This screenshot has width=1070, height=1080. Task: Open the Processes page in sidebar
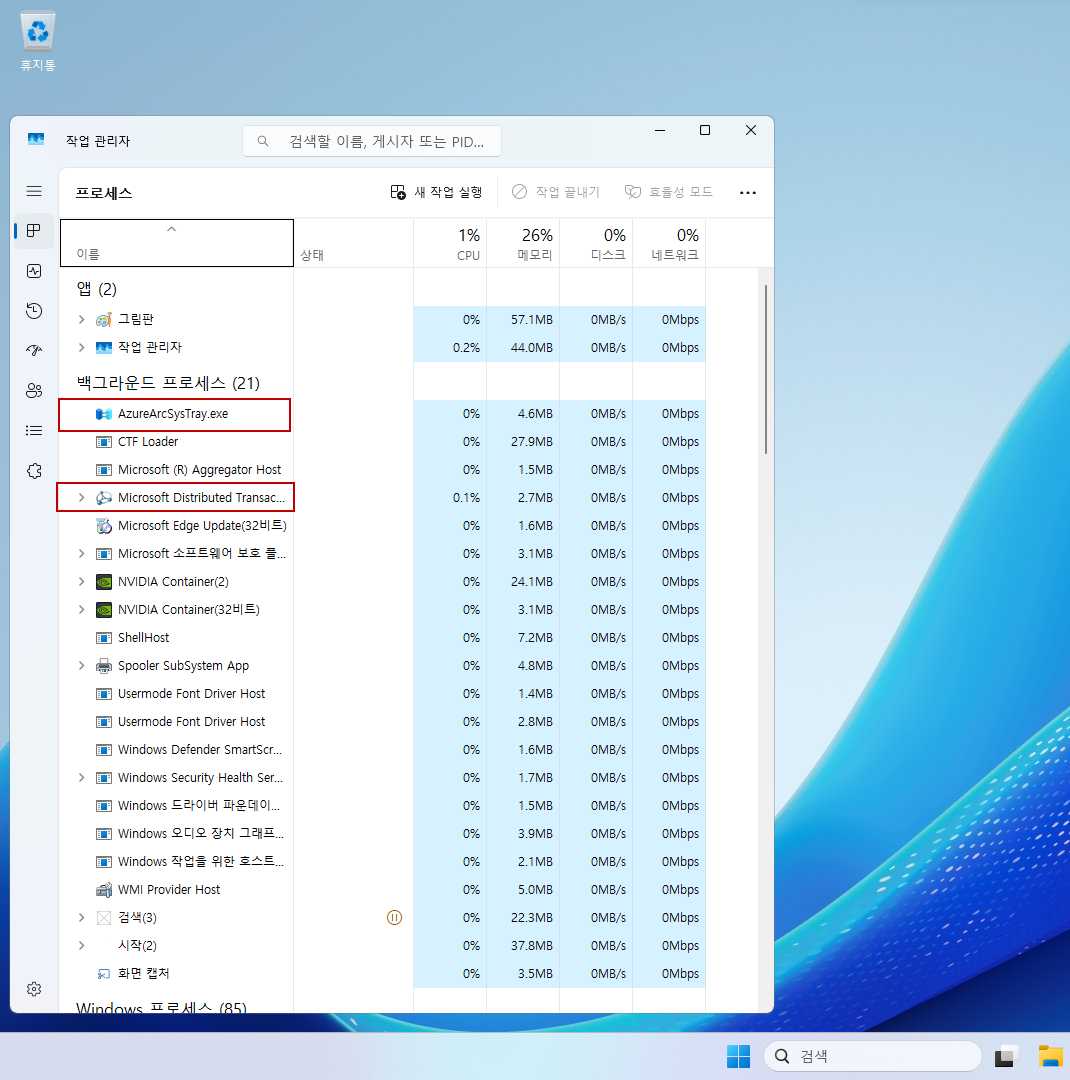coord(34,231)
